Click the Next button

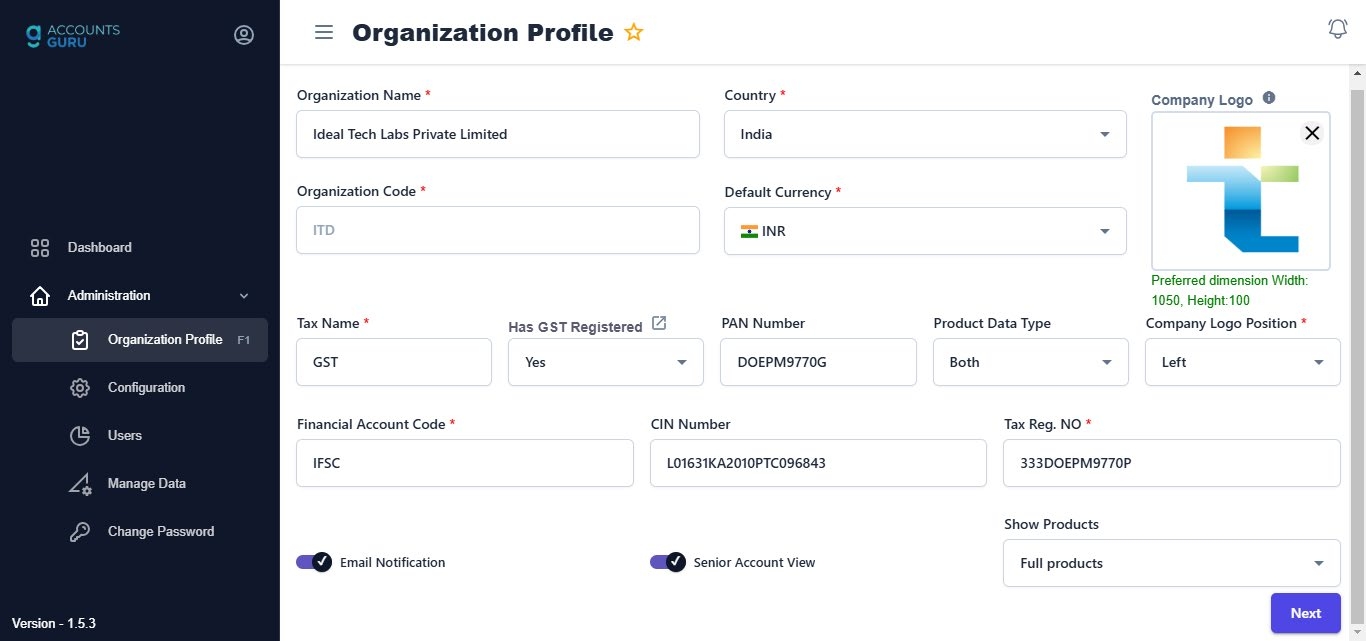coord(1305,612)
